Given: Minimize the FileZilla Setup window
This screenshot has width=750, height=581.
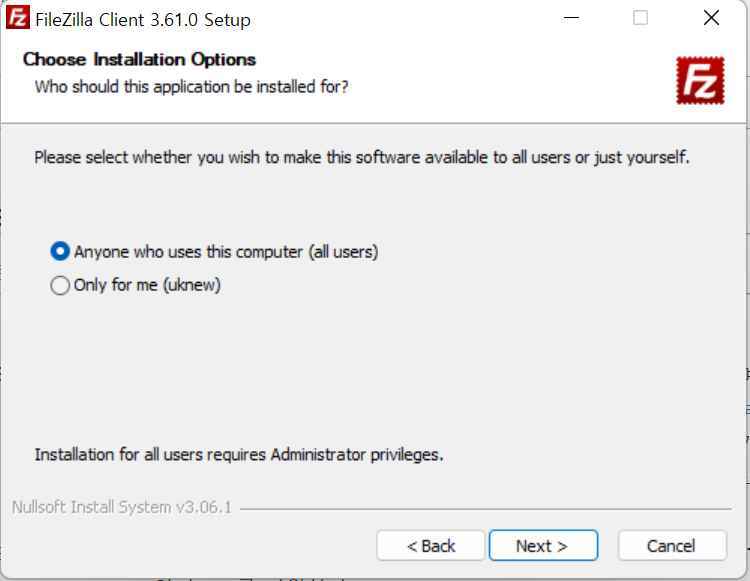Looking at the screenshot, I should coord(571,18).
